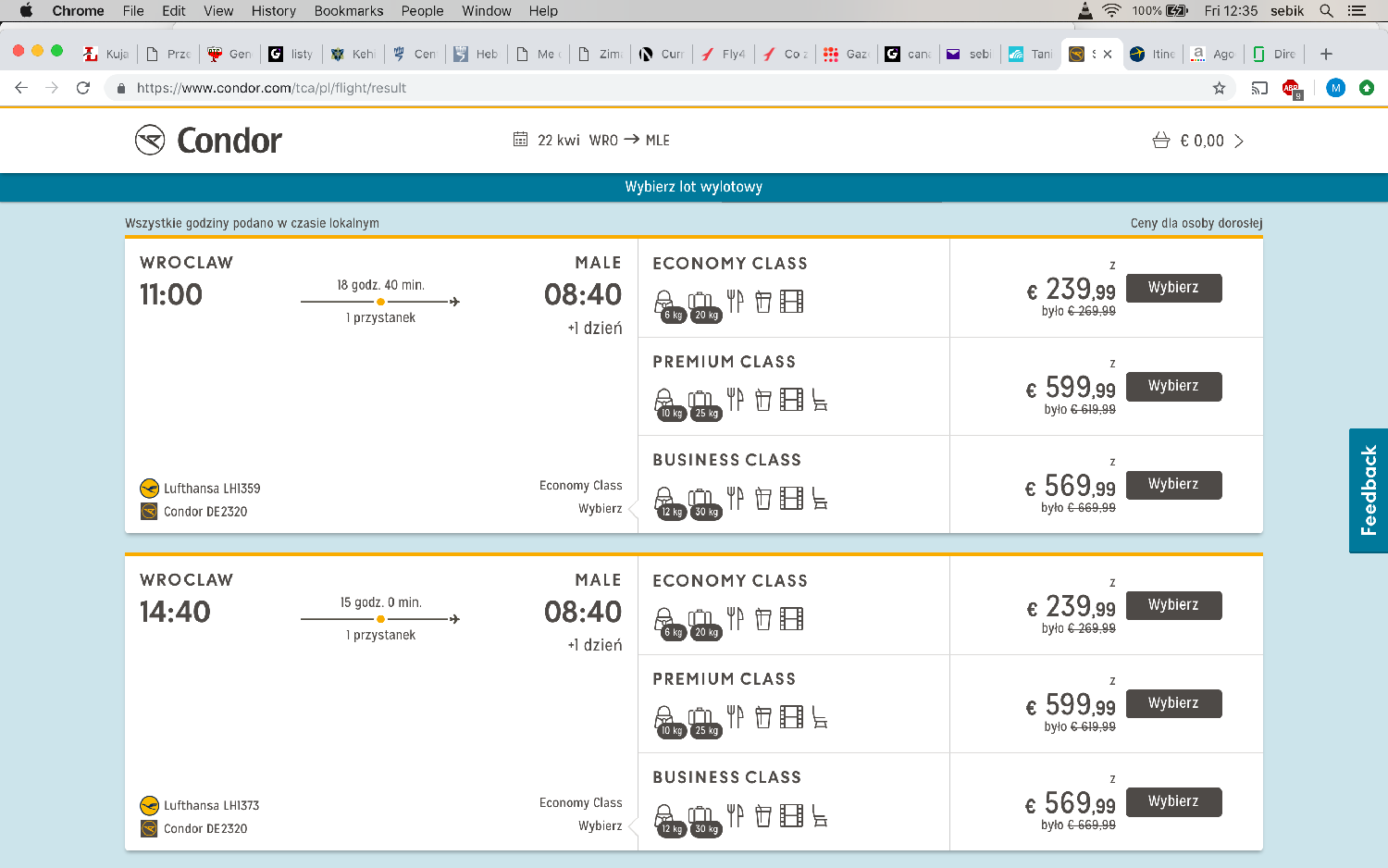
Task: Open the shopping basket icon
Action: coord(1161,141)
